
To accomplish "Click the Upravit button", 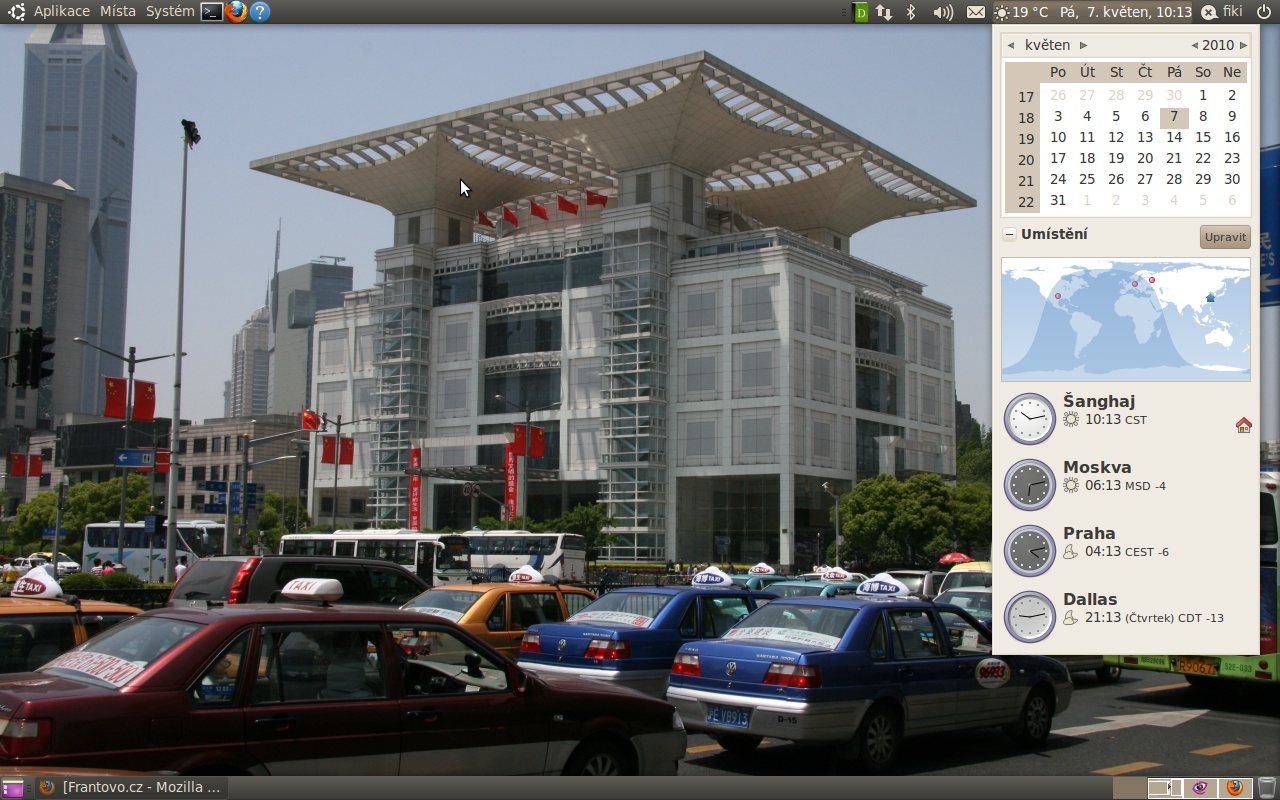I will point(1225,237).
